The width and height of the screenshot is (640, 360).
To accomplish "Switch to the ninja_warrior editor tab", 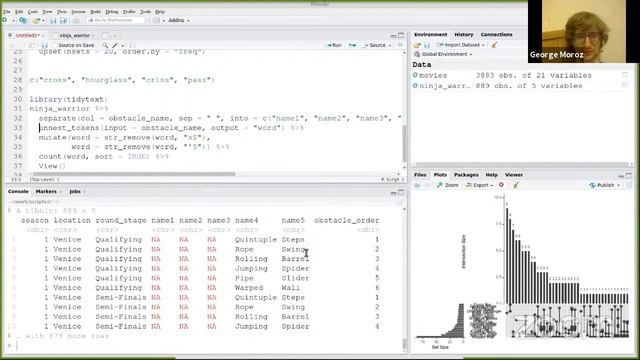I will [x=74, y=36].
